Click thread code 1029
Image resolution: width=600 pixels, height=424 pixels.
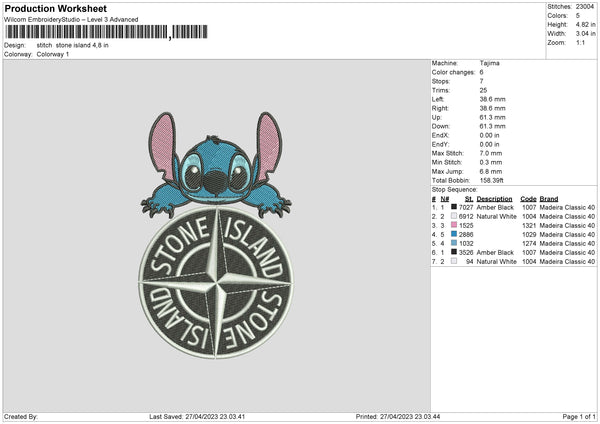[x=529, y=235]
